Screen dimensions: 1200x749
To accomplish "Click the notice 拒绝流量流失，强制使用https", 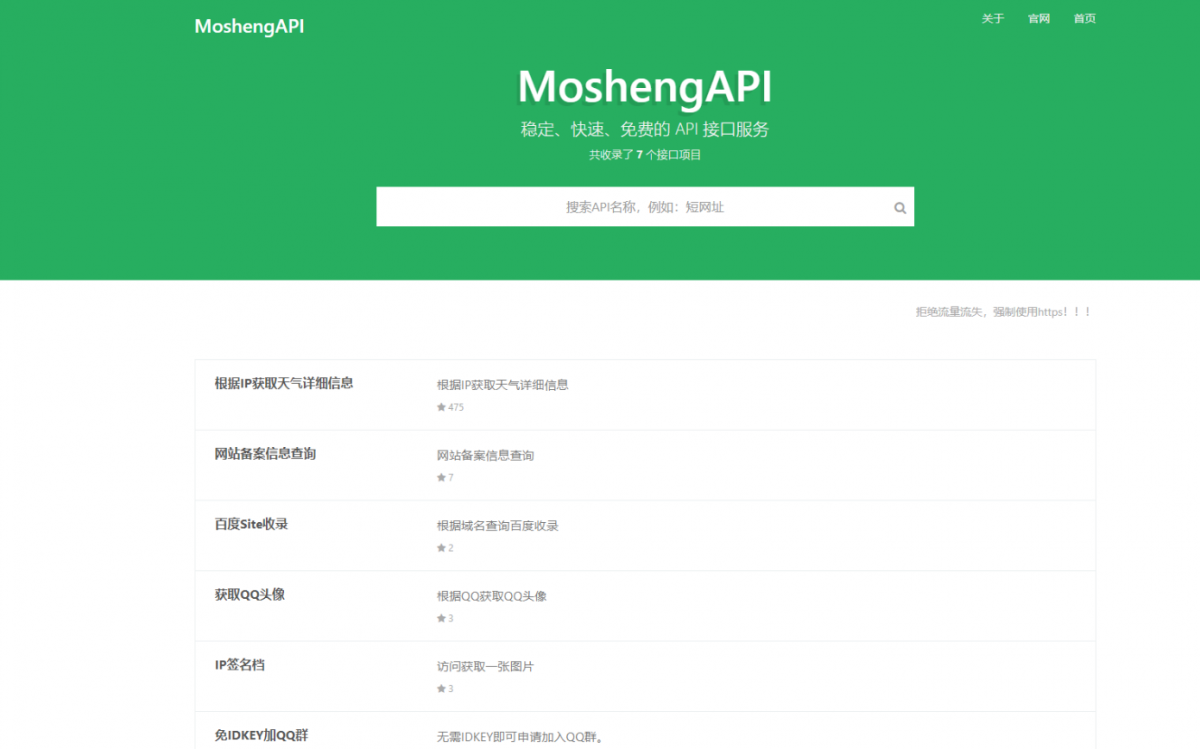I will coord(1003,312).
